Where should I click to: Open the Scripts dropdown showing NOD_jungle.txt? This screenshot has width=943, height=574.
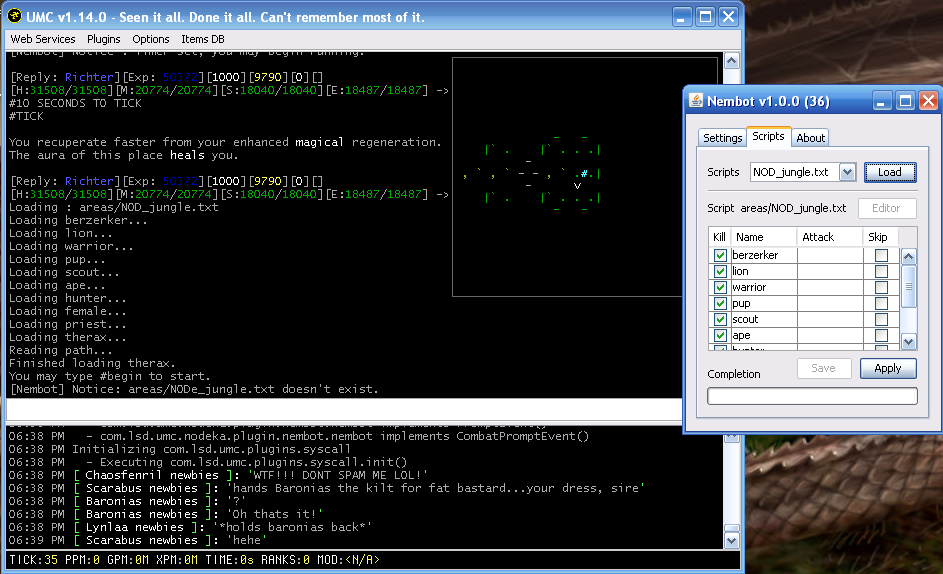pos(848,172)
